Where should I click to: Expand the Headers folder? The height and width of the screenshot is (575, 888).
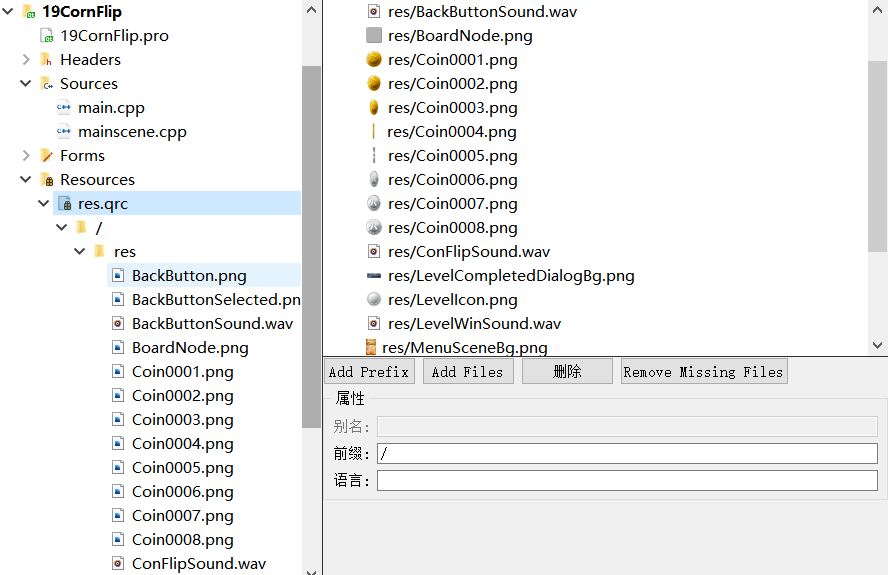click(x=25, y=59)
